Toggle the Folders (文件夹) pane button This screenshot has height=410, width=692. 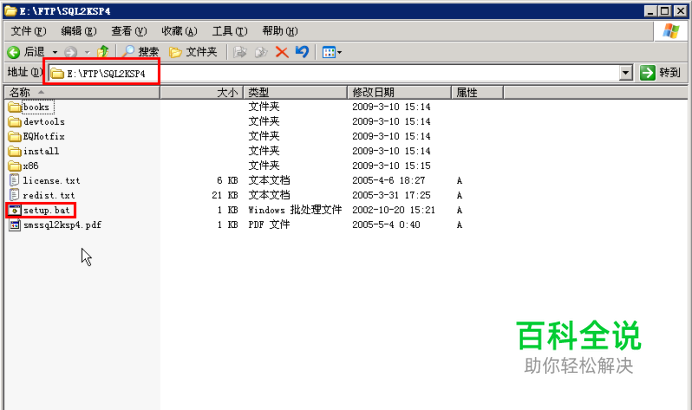click(x=193, y=52)
